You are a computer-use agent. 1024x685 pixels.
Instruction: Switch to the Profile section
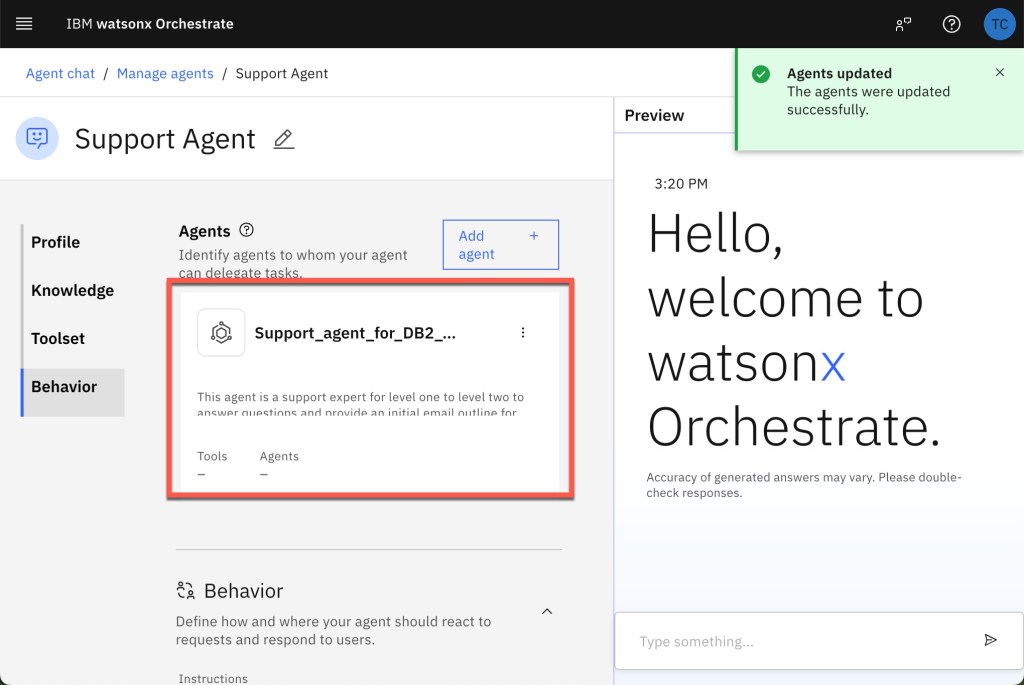tap(56, 242)
